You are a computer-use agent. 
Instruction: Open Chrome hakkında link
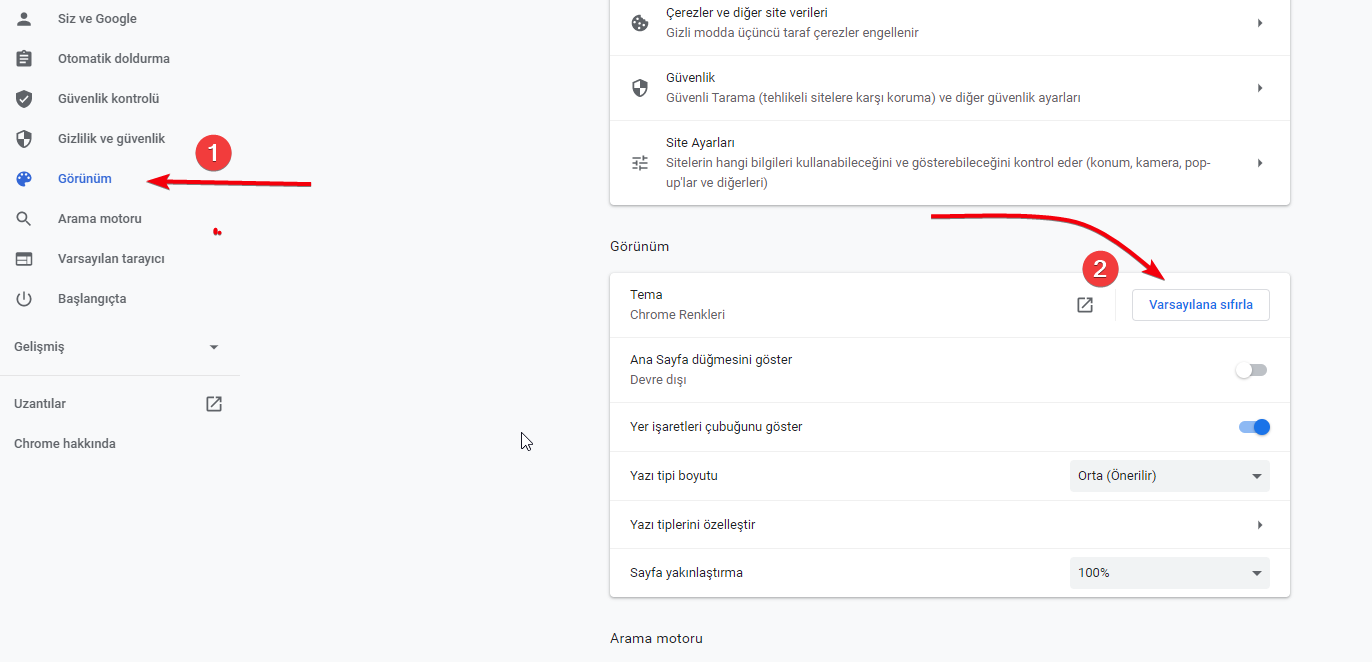click(x=65, y=444)
